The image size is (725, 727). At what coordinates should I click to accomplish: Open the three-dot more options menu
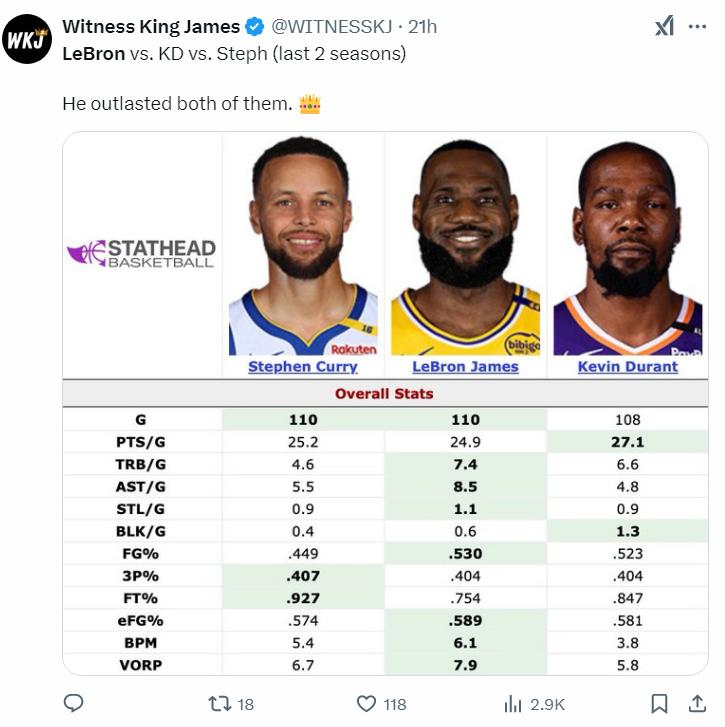click(x=697, y=26)
